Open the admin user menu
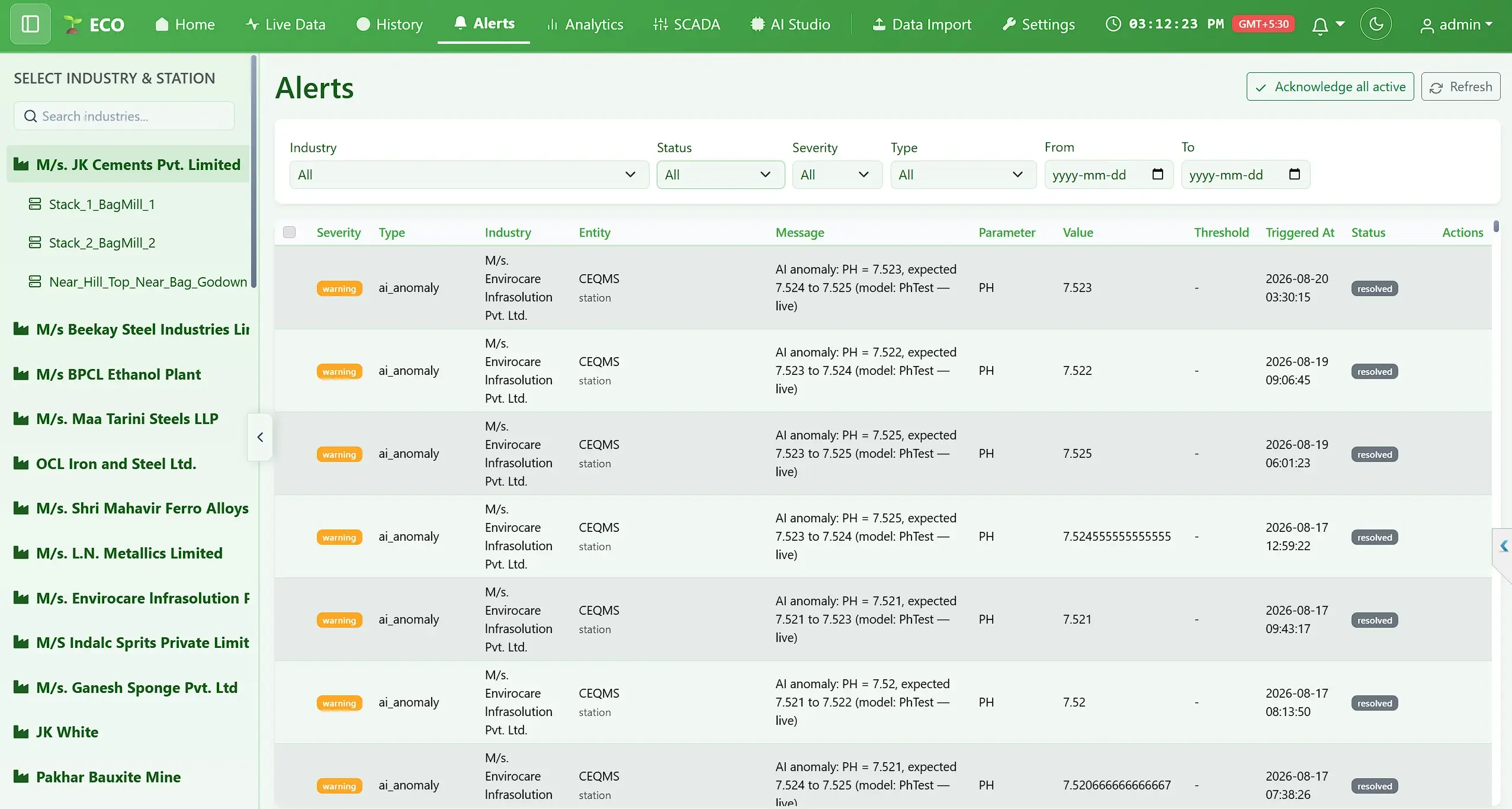 pyautogui.click(x=1456, y=25)
